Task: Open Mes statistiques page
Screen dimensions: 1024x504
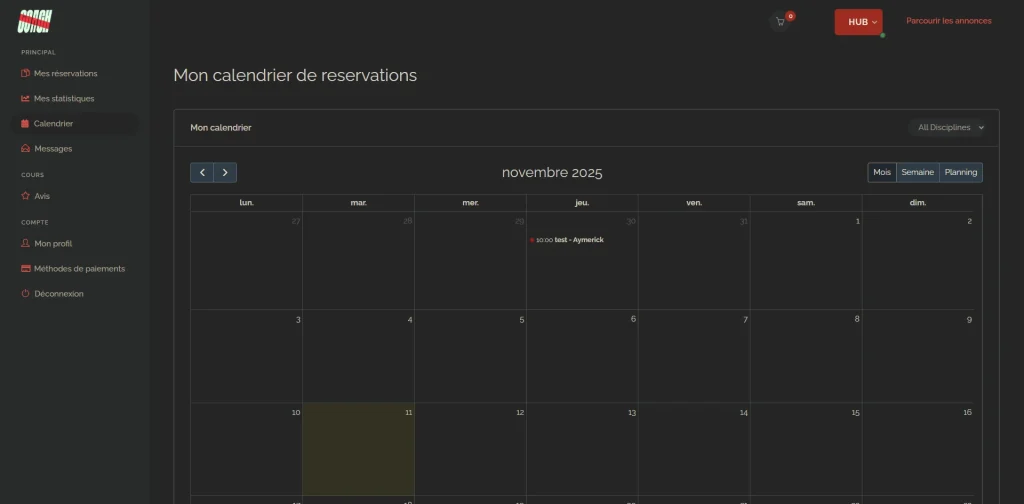Action: pyautogui.click(x=64, y=99)
